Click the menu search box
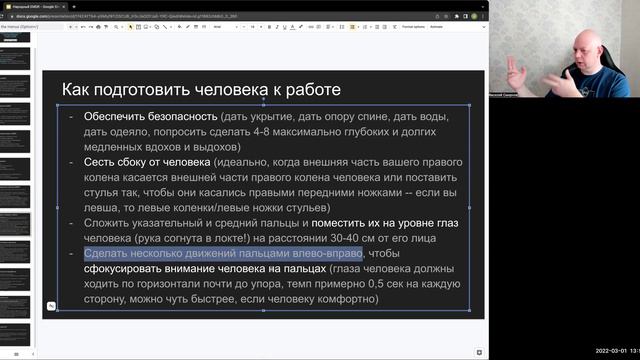 coord(32,27)
